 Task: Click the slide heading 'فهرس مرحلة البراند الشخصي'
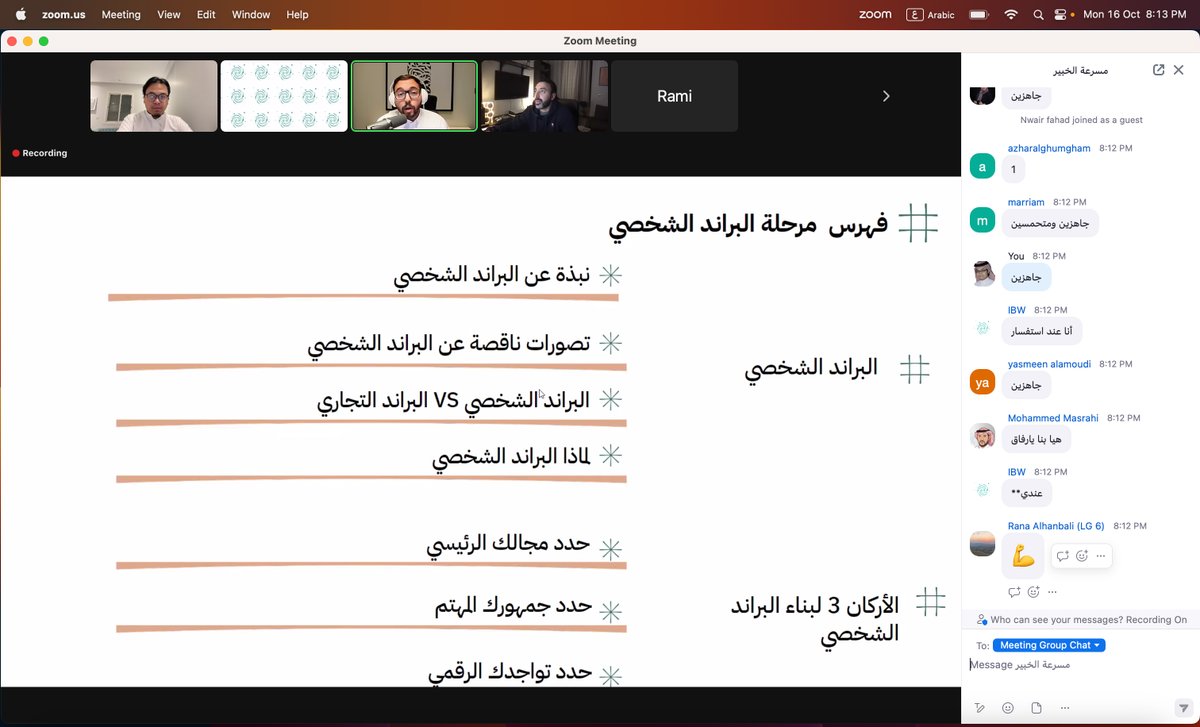(x=747, y=223)
